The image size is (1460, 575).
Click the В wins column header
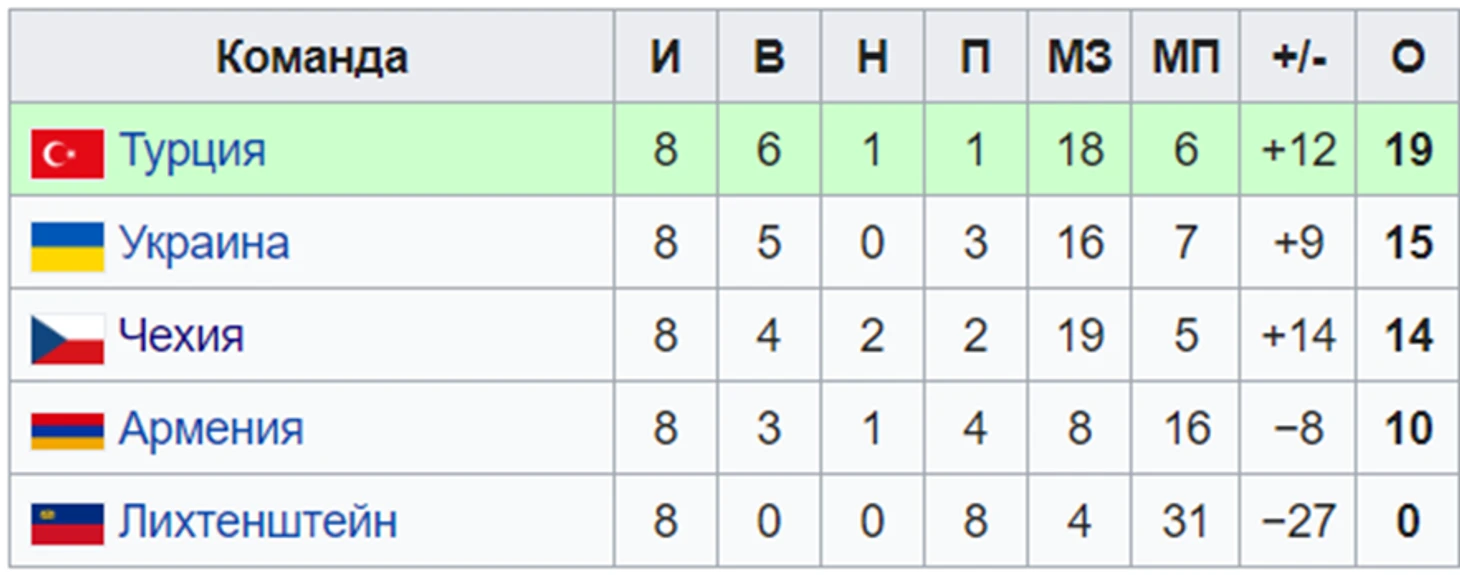(769, 58)
